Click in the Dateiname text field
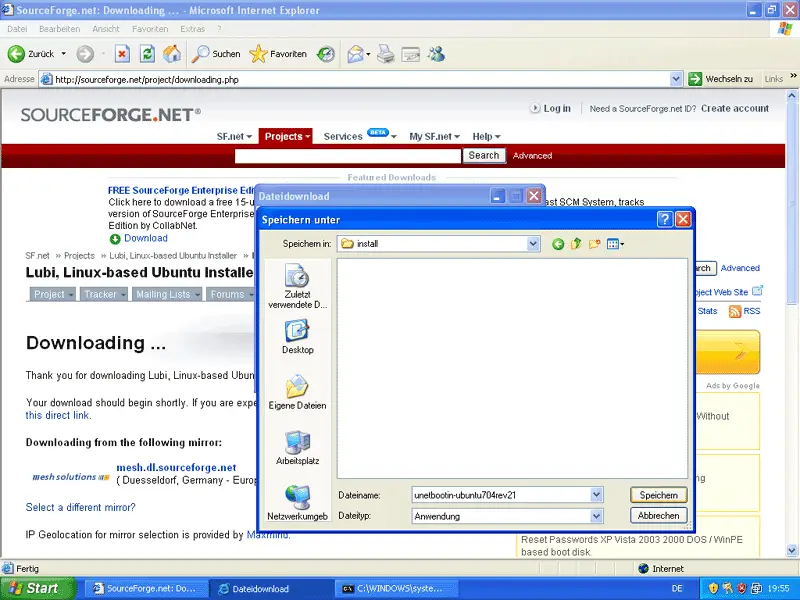Viewport: 800px width, 600px height. [501, 495]
